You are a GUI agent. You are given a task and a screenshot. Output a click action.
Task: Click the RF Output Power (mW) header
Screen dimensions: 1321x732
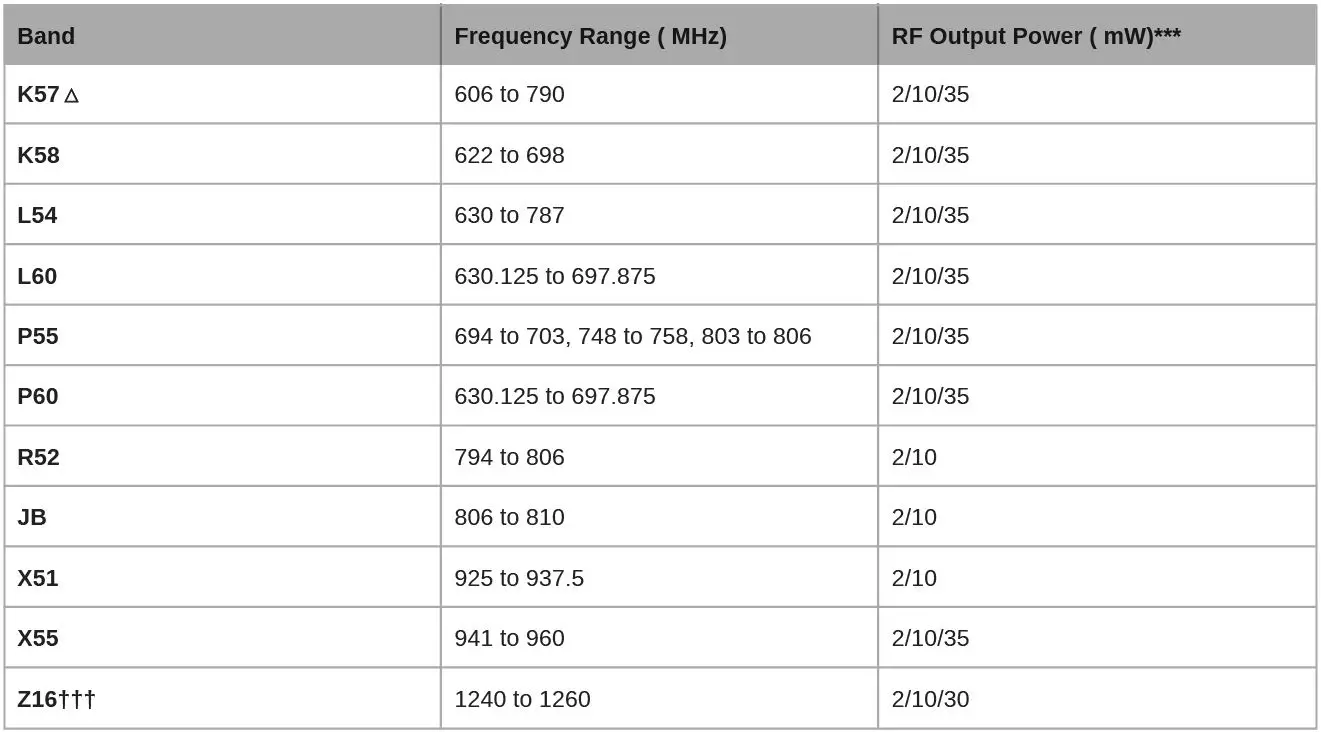[x=1035, y=36]
